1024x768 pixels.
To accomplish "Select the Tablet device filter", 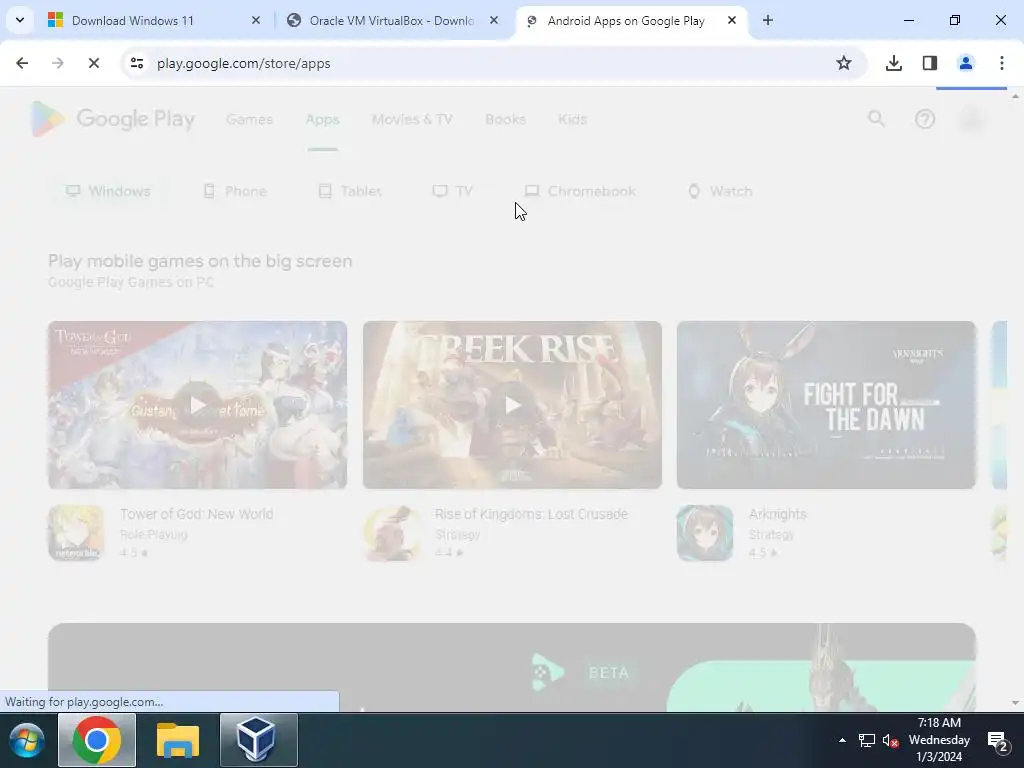I will tap(349, 191).
